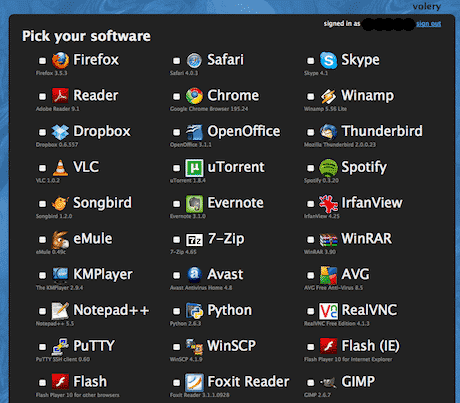Select the Skype checkbox
This screenshot has height=403, width=460.
pos(310,61)
